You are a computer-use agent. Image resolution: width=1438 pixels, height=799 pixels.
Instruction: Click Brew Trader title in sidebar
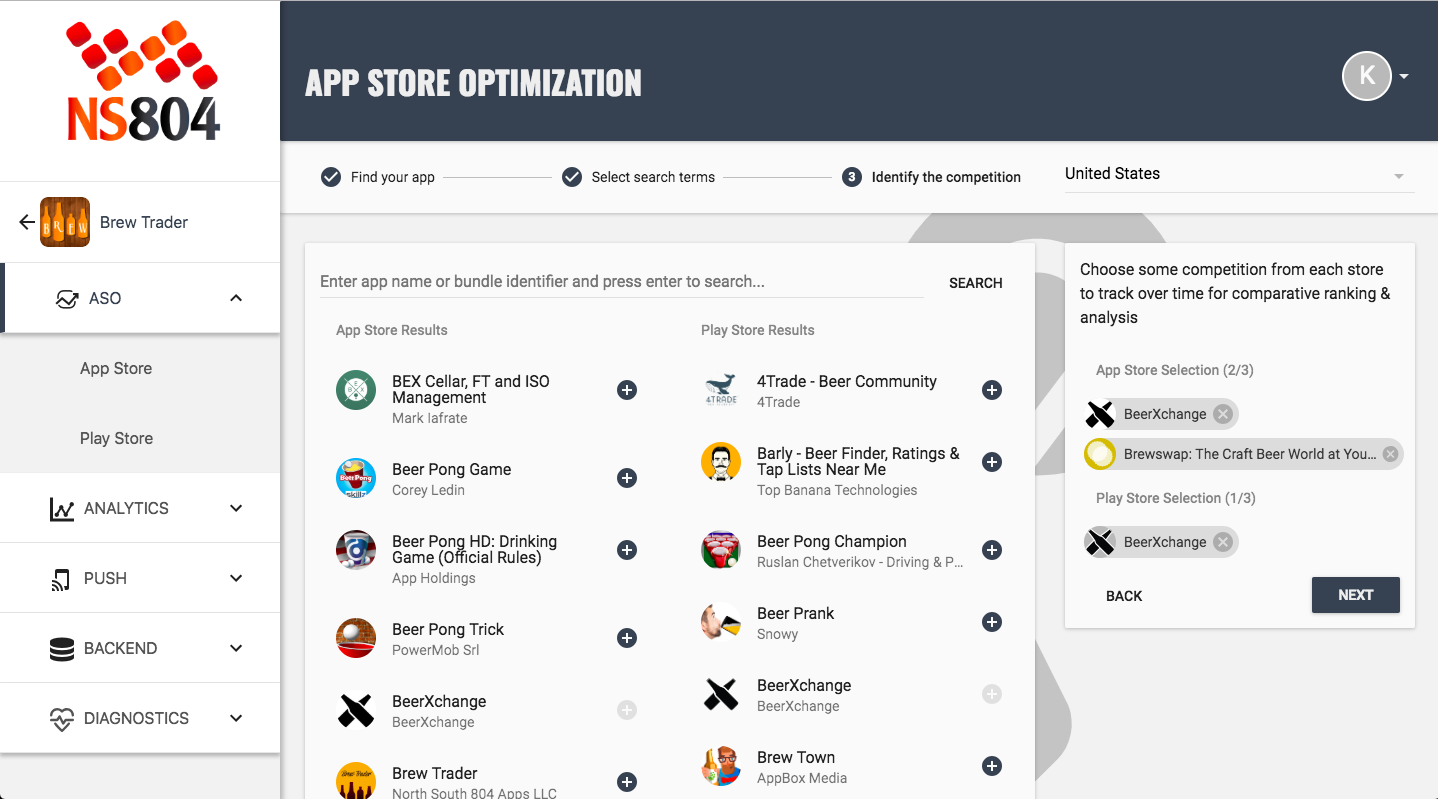point(144,222)
